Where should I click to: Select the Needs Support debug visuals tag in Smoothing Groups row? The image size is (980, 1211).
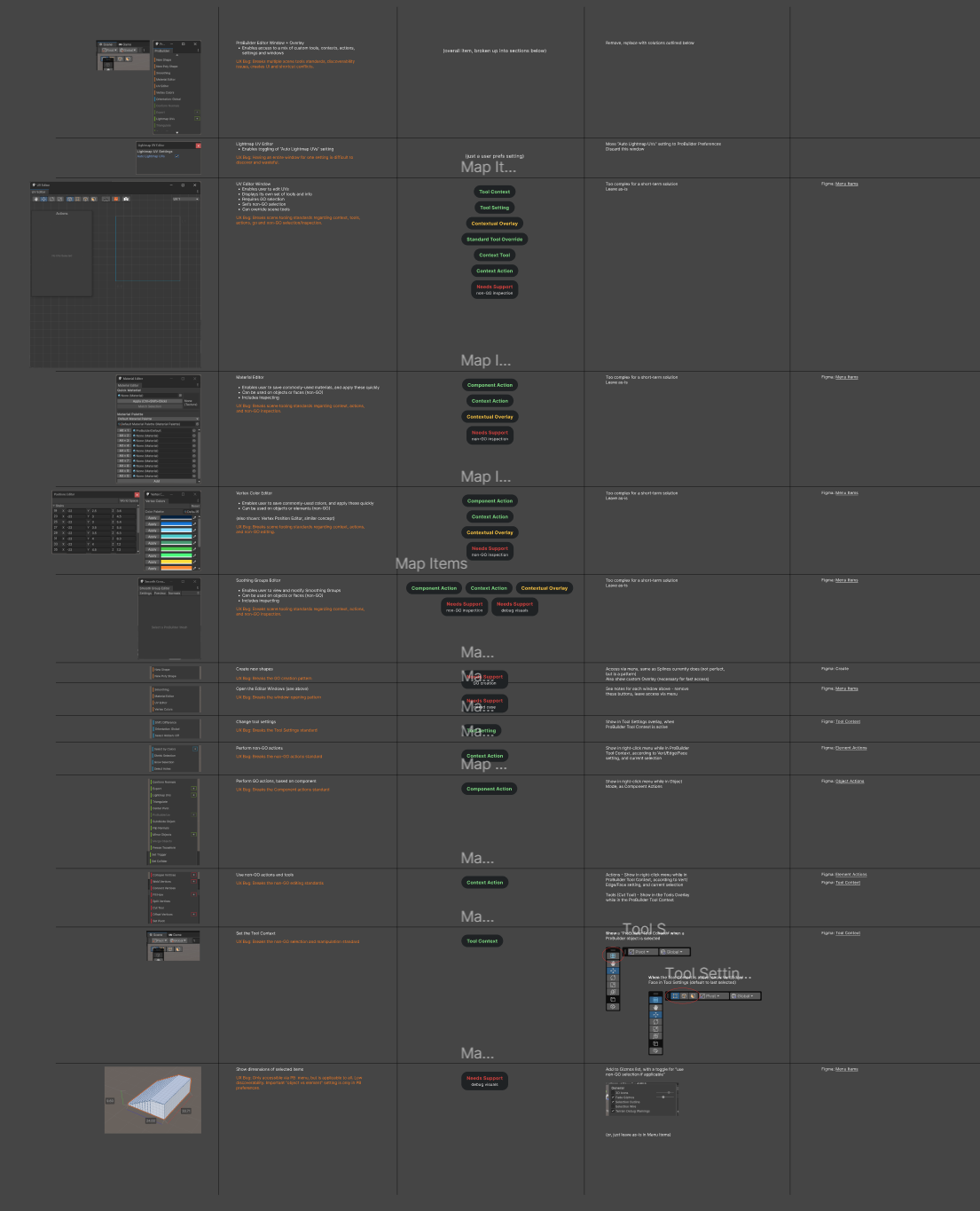tap(514, 607)
